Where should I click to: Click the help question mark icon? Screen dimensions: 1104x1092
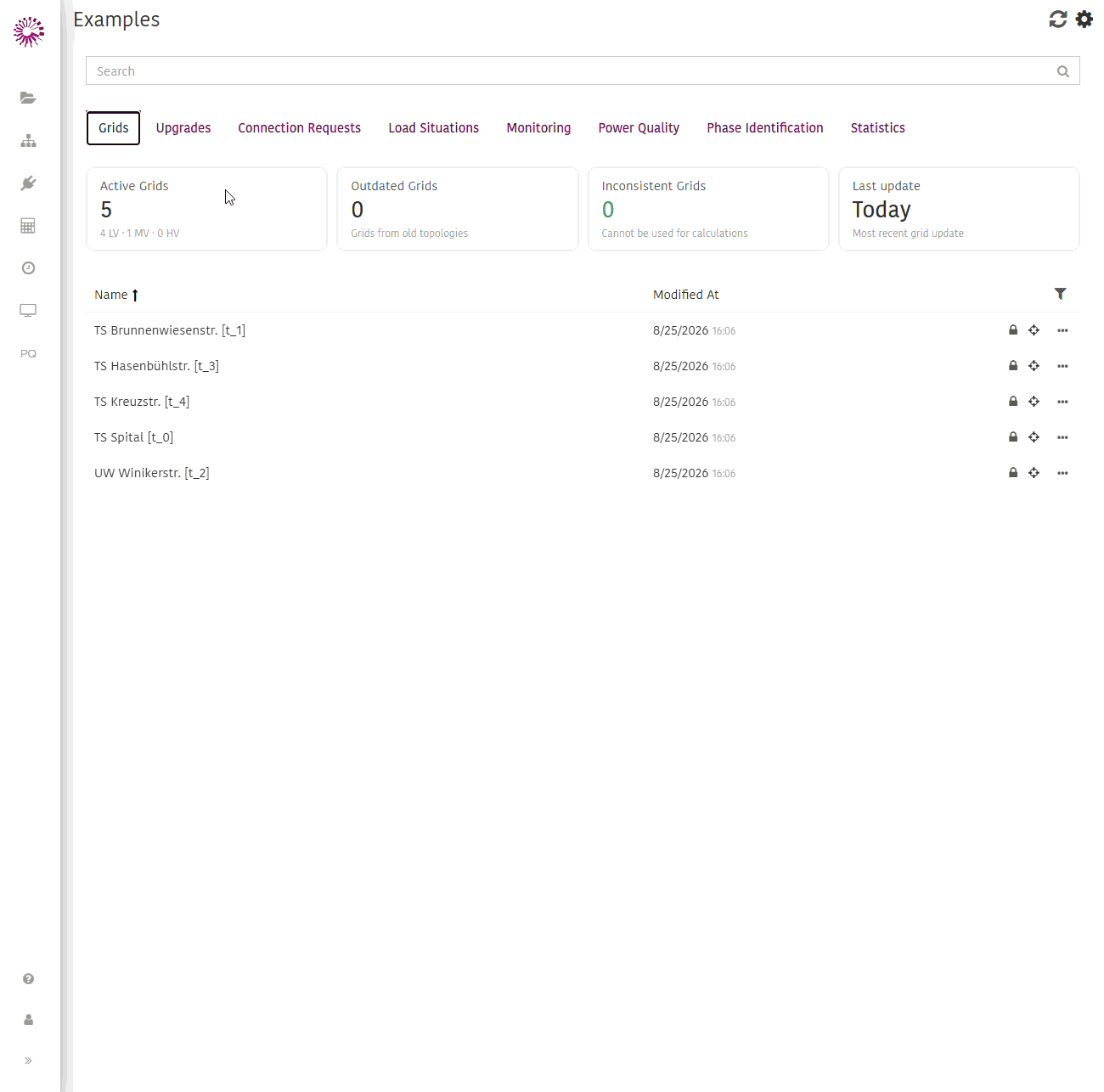pos(28,979)
